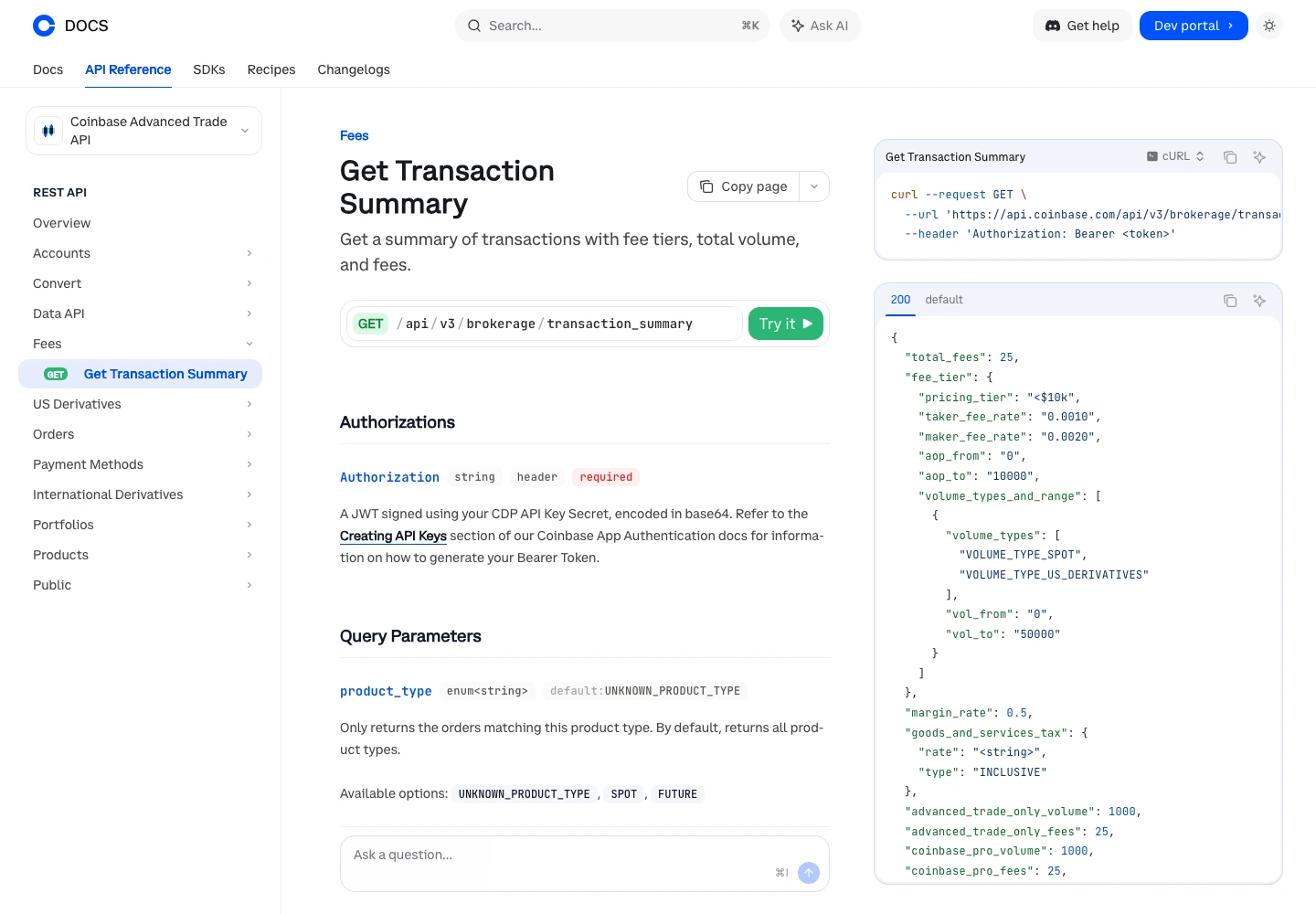
Task: Click the Authorization parameter name
Action: [389, 477]
